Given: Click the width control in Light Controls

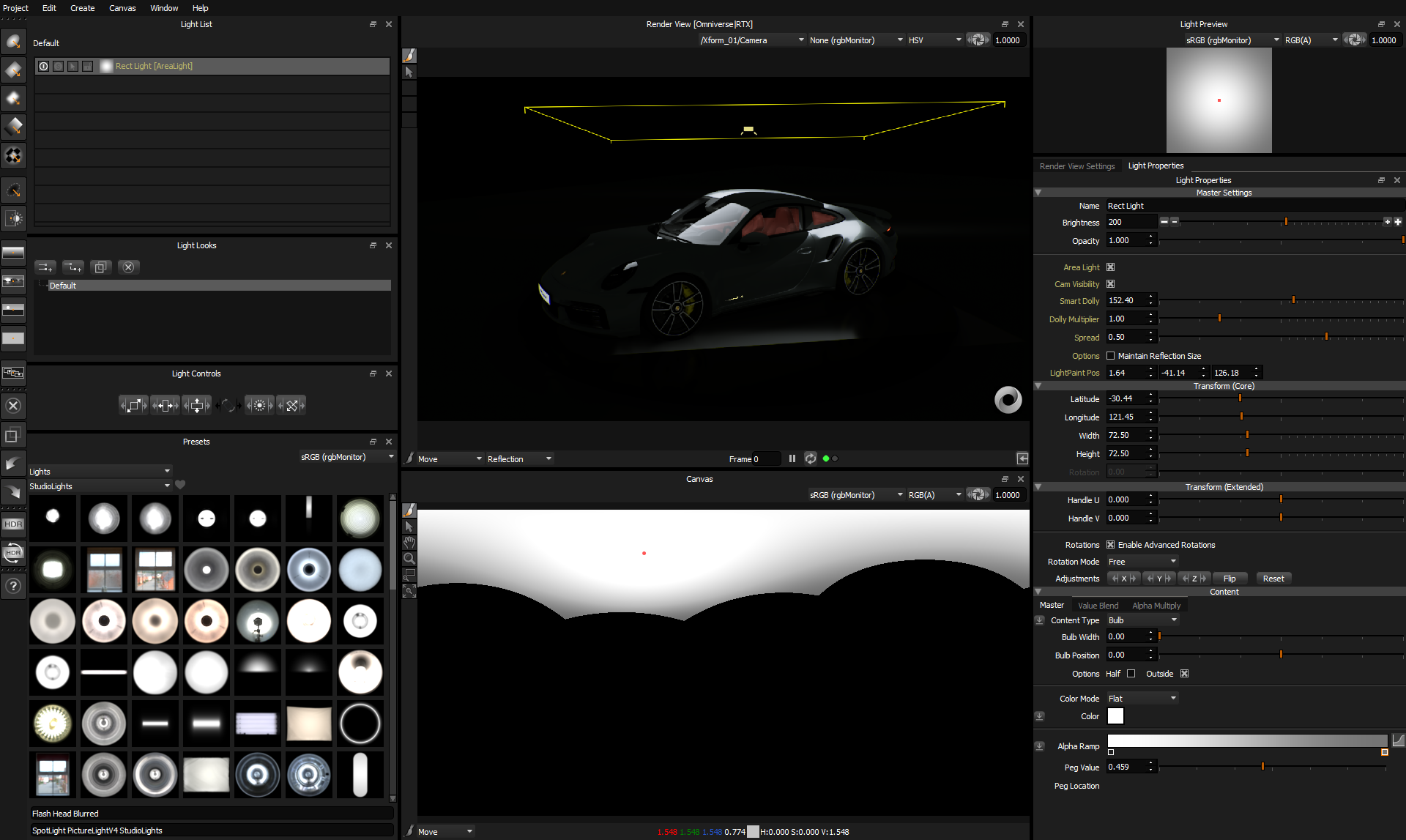Looking at the screenshot, I should (165, 405).
